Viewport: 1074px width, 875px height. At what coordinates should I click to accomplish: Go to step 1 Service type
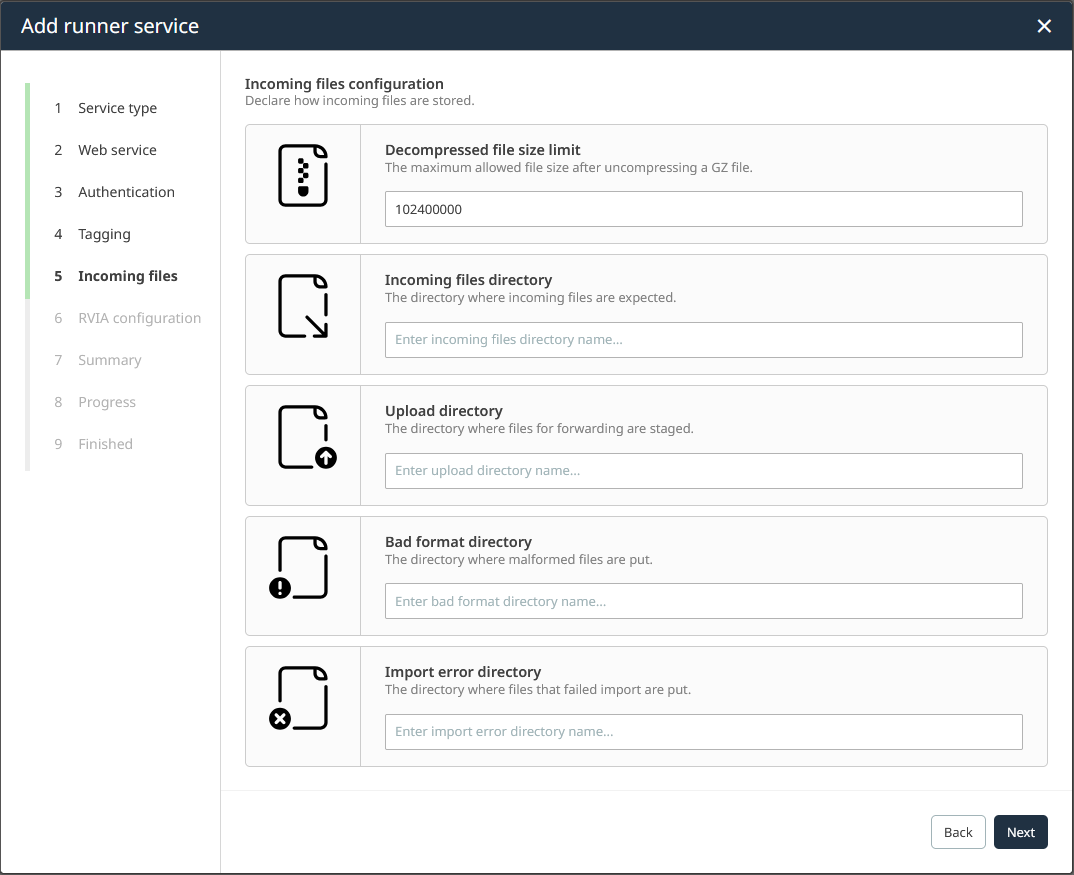click(117, 108)
